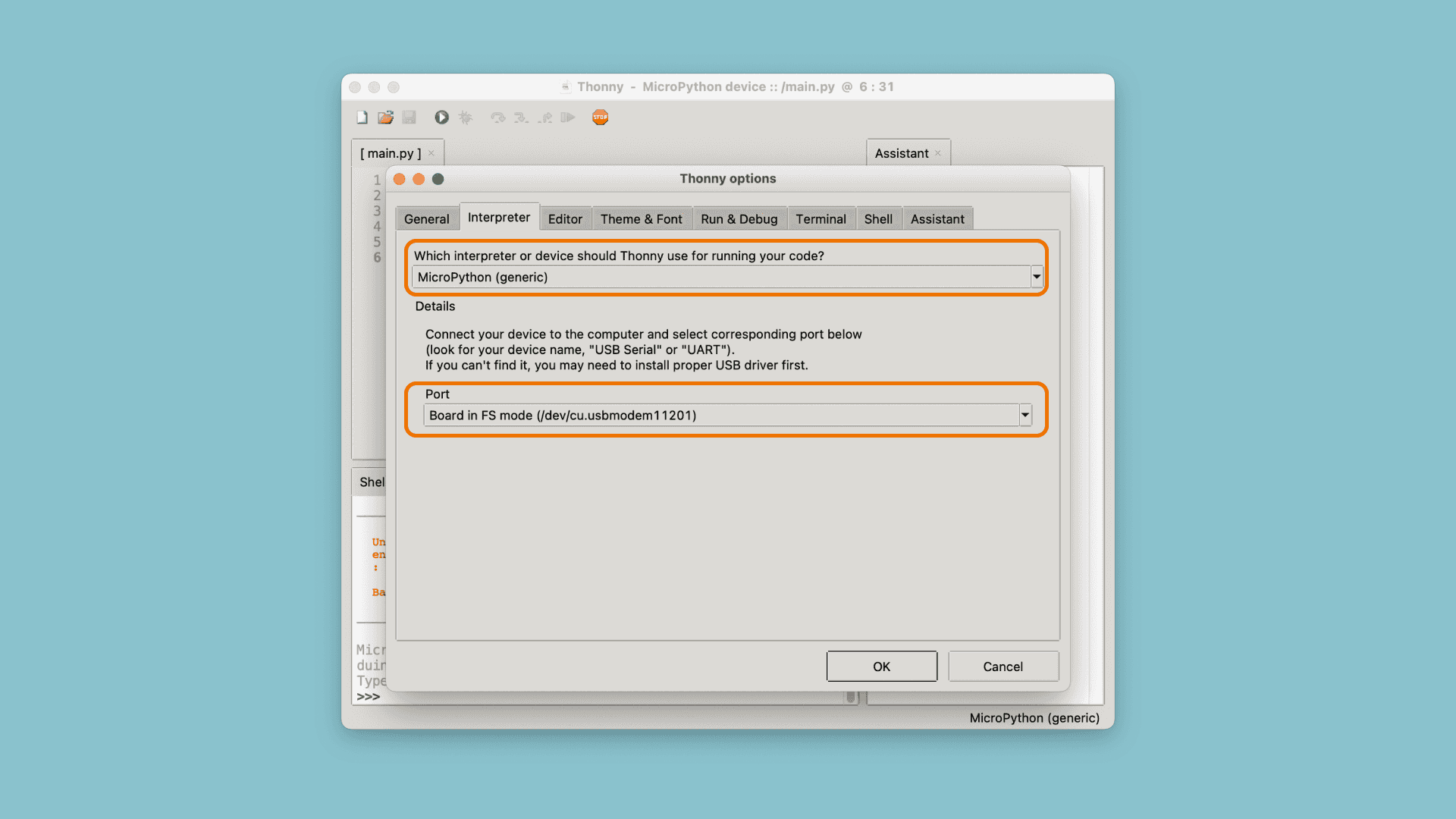The height and width of the screenshot is (819, 1456).
Task: Click the Step out icon
Action: [x=545, y=118]
